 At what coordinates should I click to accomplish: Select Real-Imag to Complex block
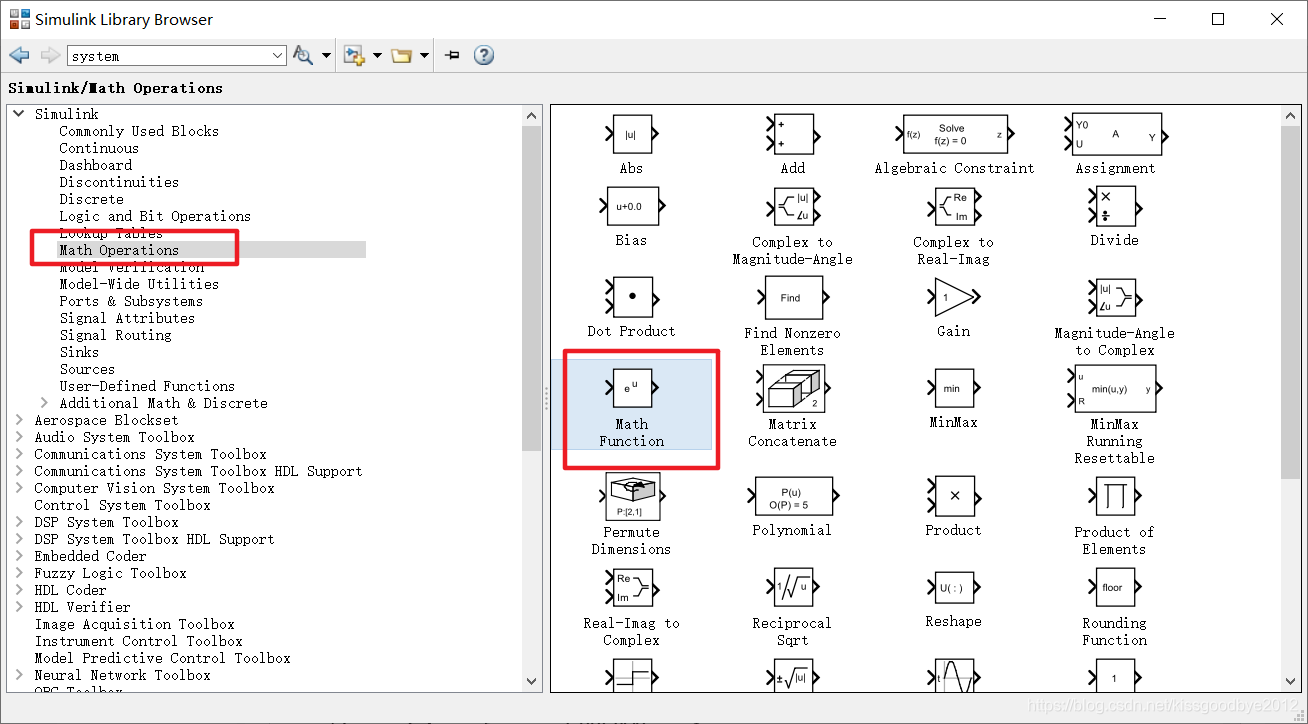tap(631, 587)
